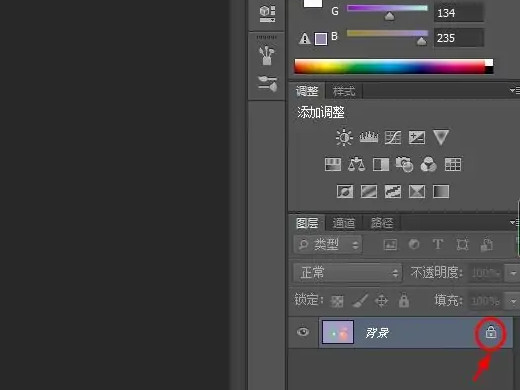Viewport: 520px width, 390px height.
Task: Click the lock icon on 背景 layer
Action: (491, 332)
